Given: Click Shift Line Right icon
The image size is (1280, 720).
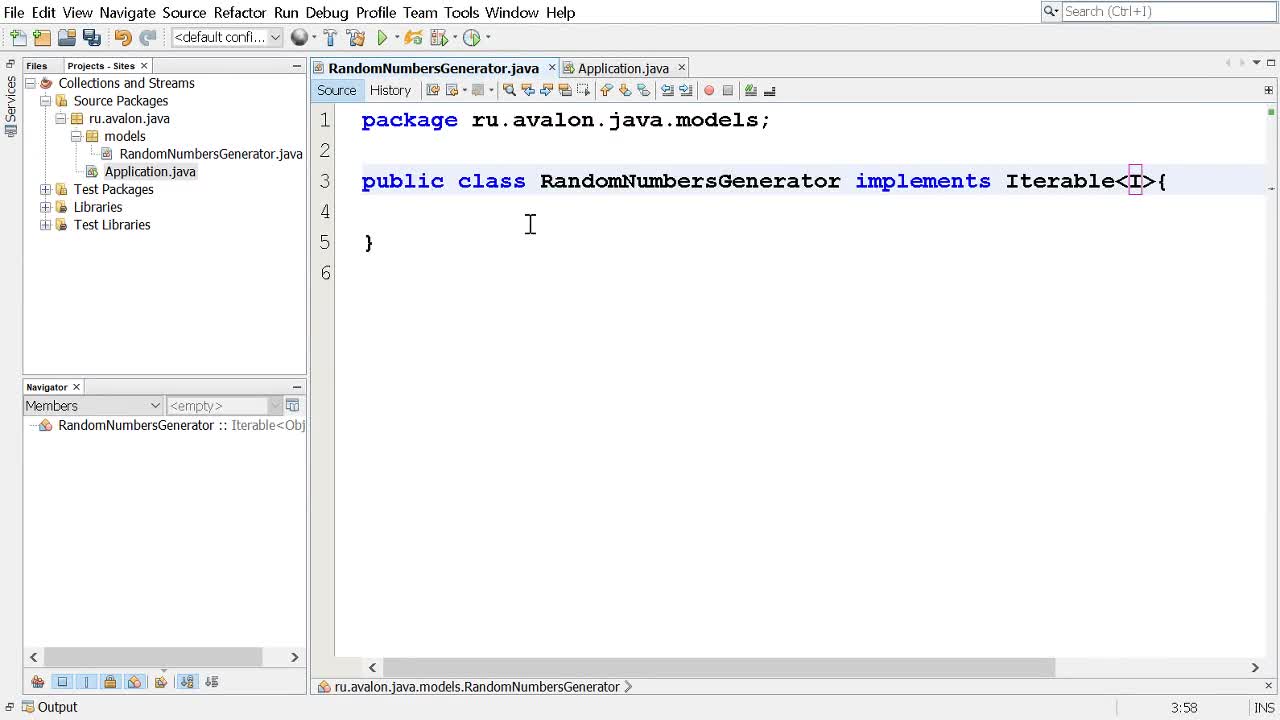Looking at the screenshot, I should pyautogui.click(x=685, y=90).
